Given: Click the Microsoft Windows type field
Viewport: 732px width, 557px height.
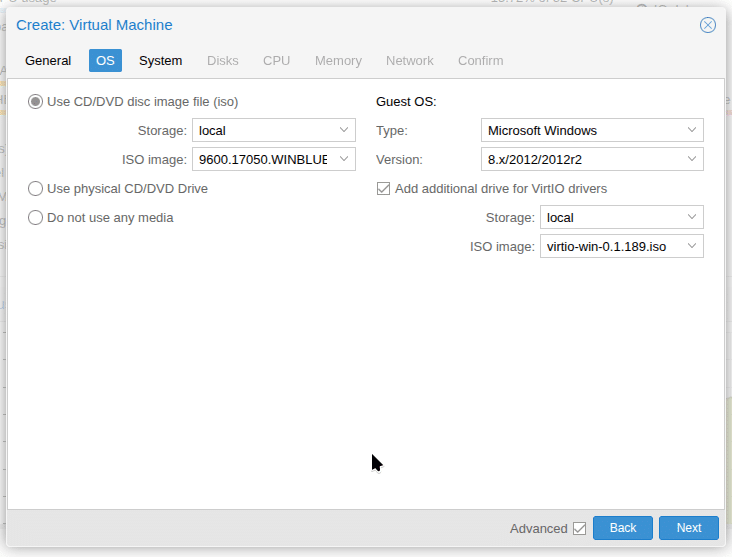Looking at the screenshot, I should (x=580, y=130).
